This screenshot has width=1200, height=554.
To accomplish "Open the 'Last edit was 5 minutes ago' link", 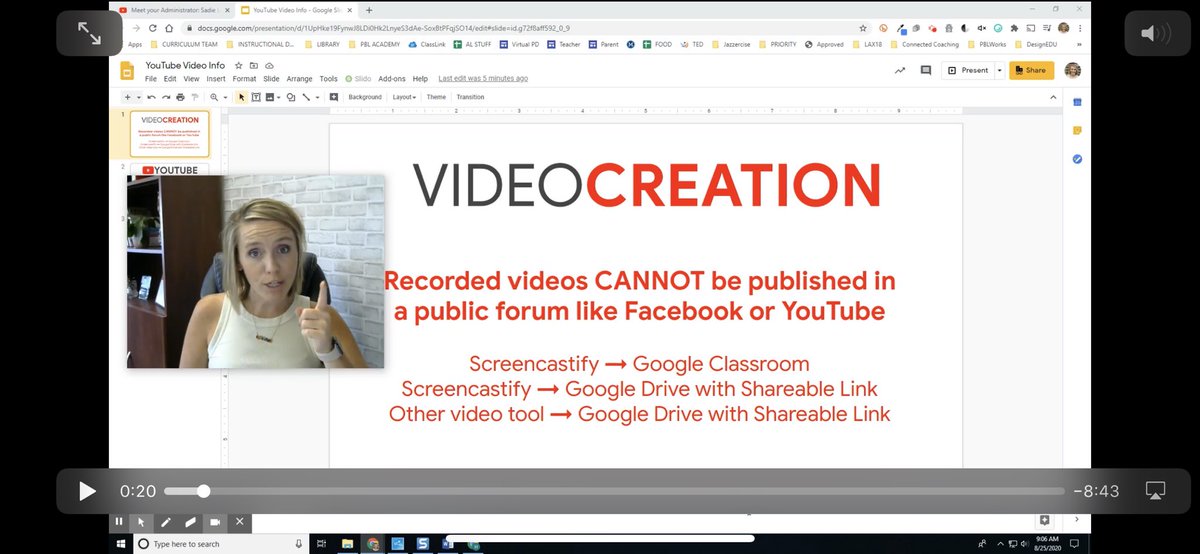I will (483, 79).
